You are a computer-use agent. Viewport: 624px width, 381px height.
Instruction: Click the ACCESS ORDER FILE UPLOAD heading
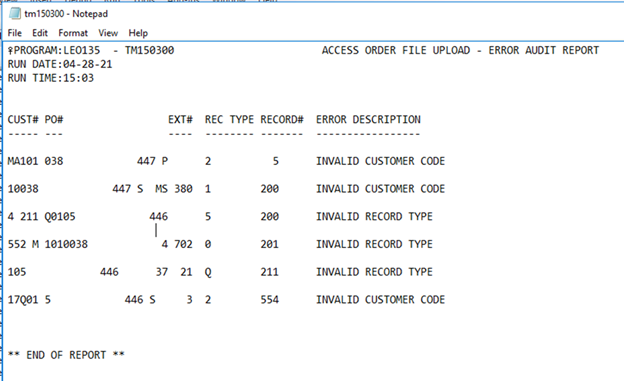click(396, 51)
